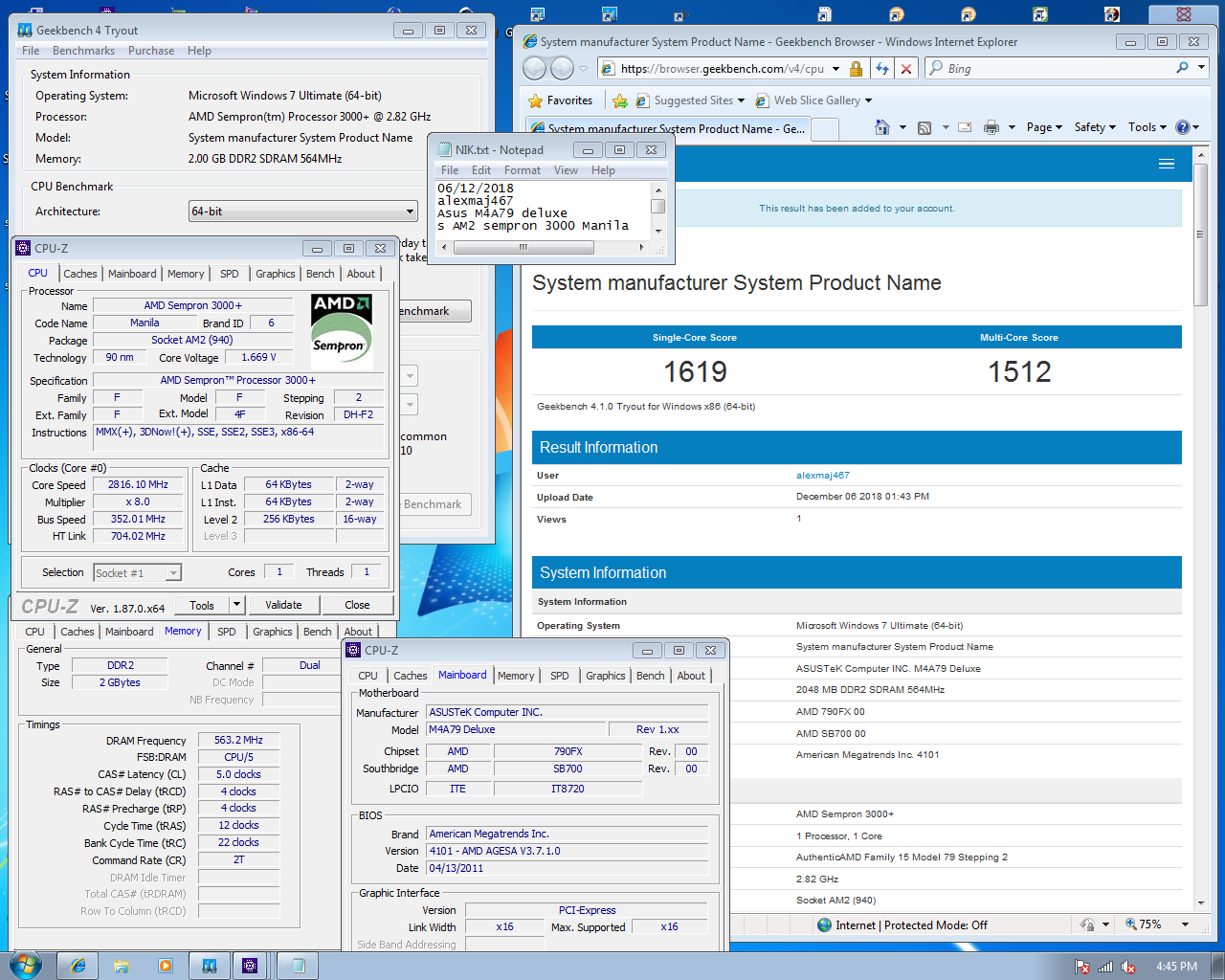Click Notepad horizontal scrollbar
The image size is (1225, 980).
[523, 247]
